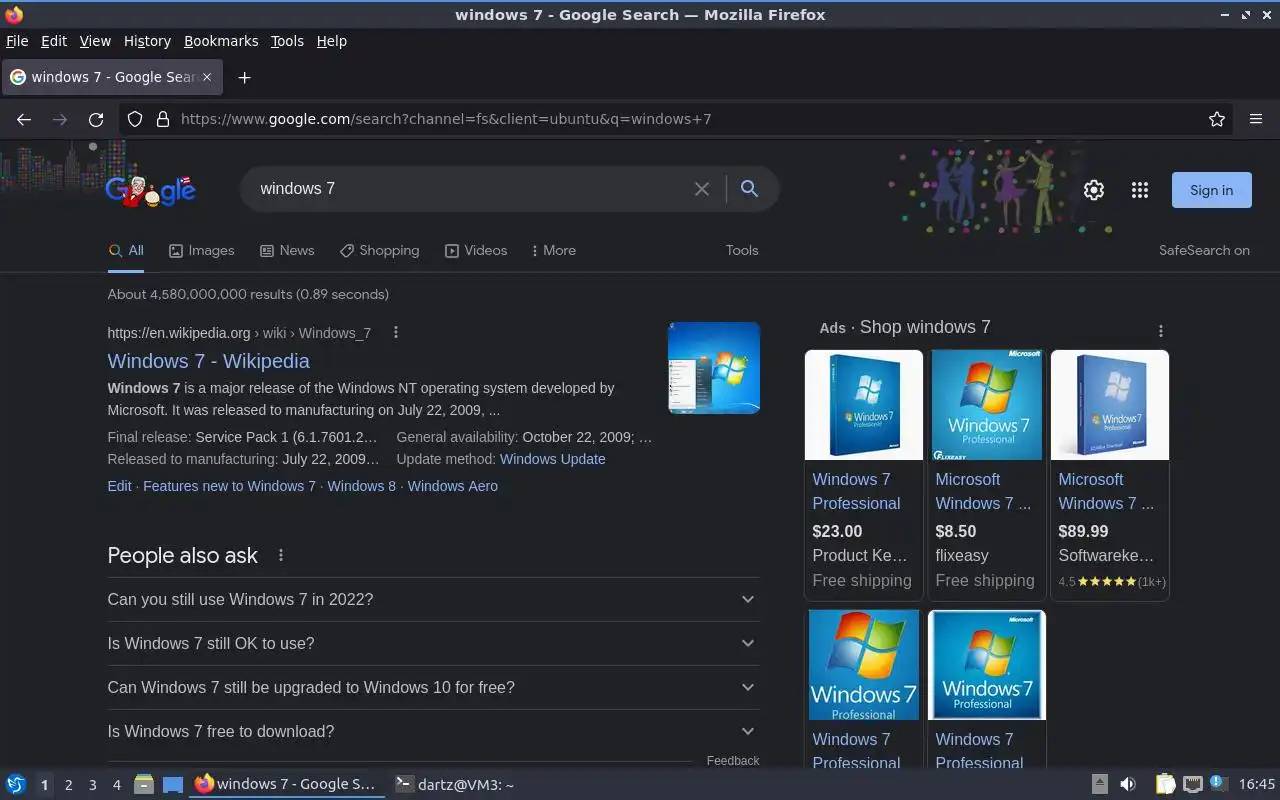Expand 'Can you still use Windows 7 in 2022?'
The height and width of the screenshot is (800, 1280).
tap(433, 599)
